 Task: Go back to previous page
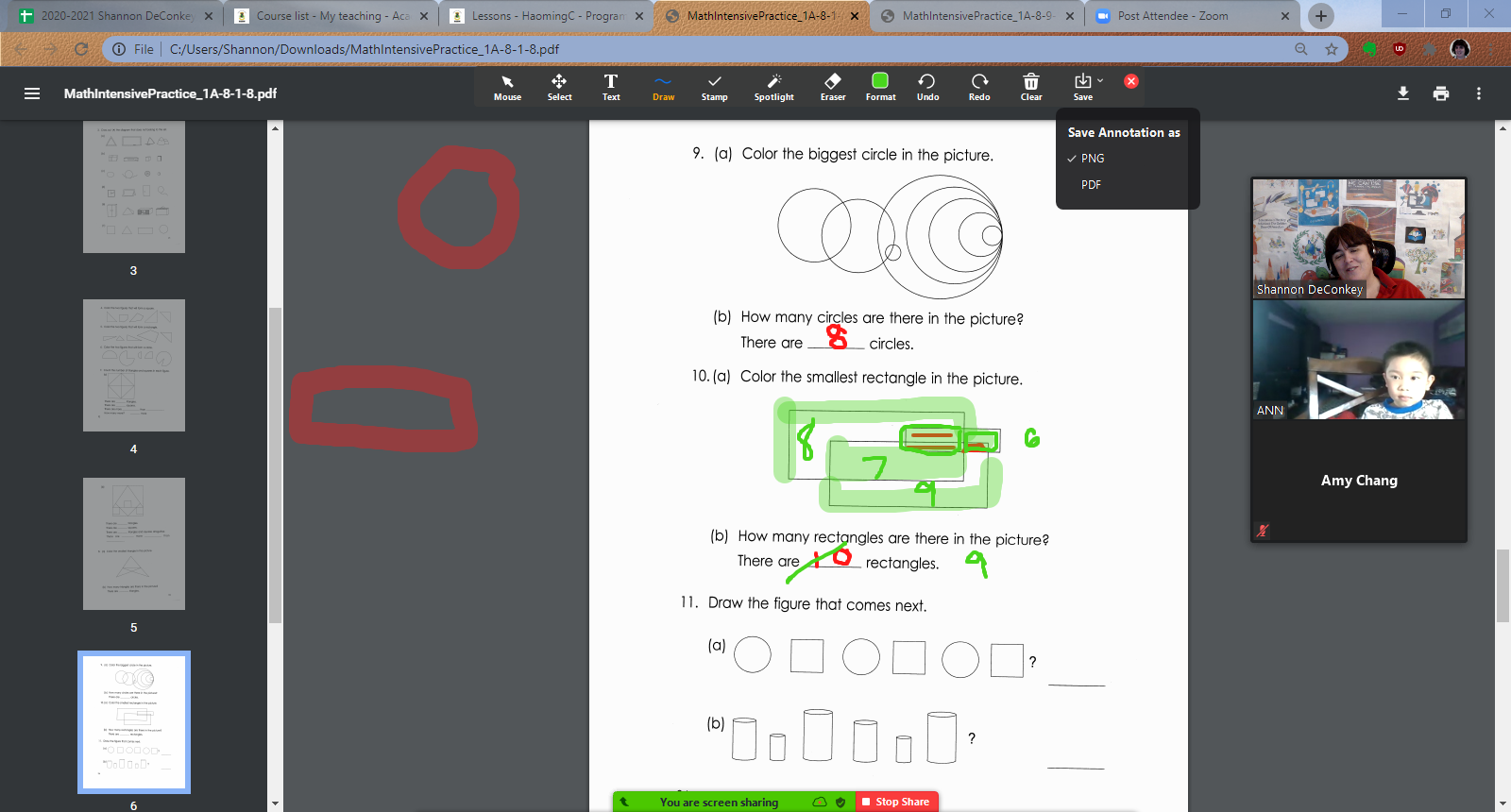point(21,49)
